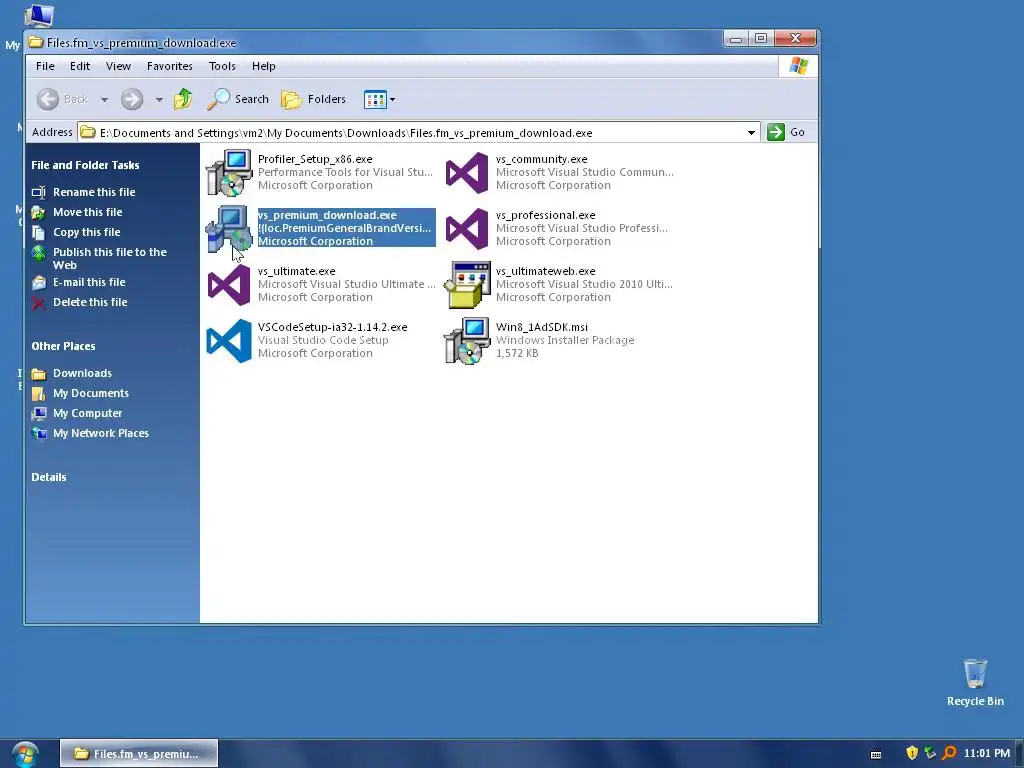Open the Search magnifier tool

(x=238, y=99)
